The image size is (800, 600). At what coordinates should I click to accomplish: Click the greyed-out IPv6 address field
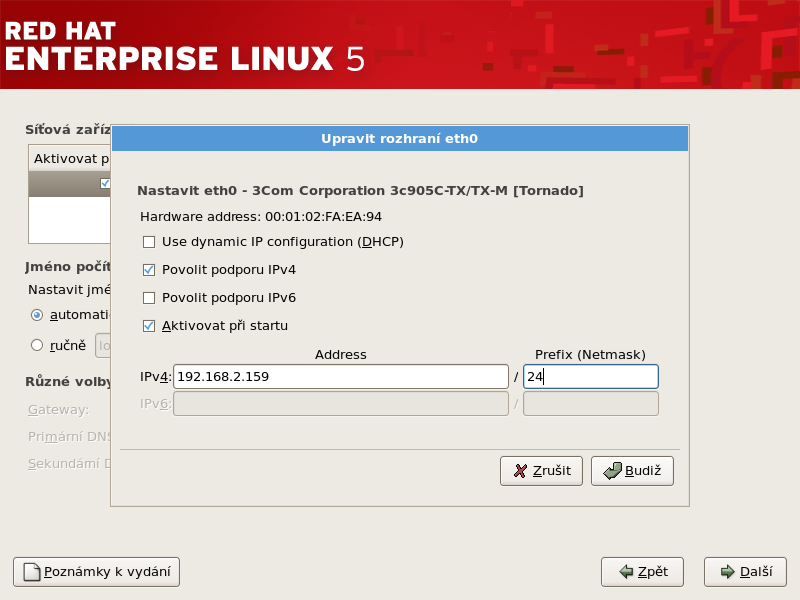point(340,404)
